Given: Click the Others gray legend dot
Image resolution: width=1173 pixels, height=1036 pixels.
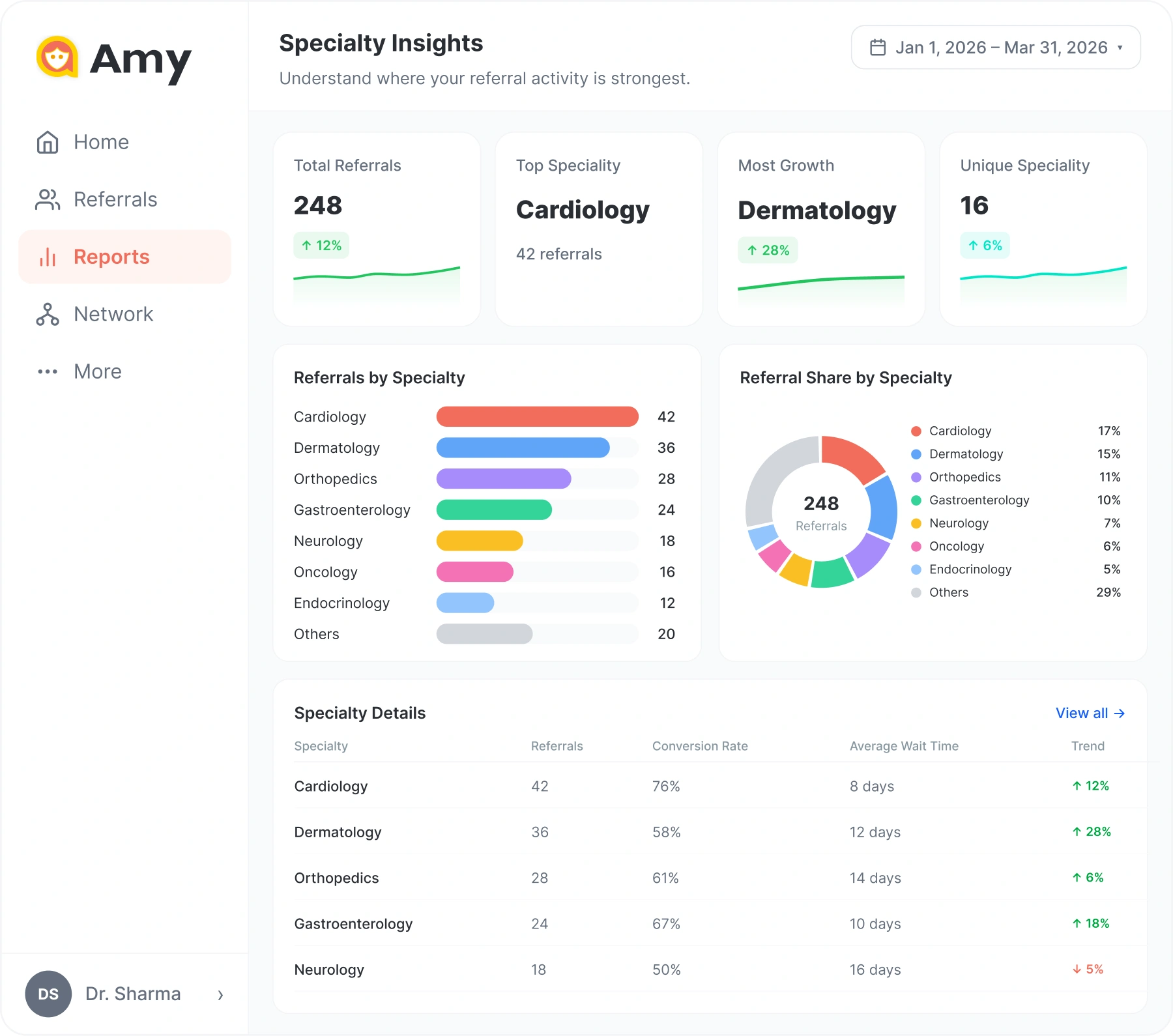Looking at the screenshot, I should [x=916, y=592].
